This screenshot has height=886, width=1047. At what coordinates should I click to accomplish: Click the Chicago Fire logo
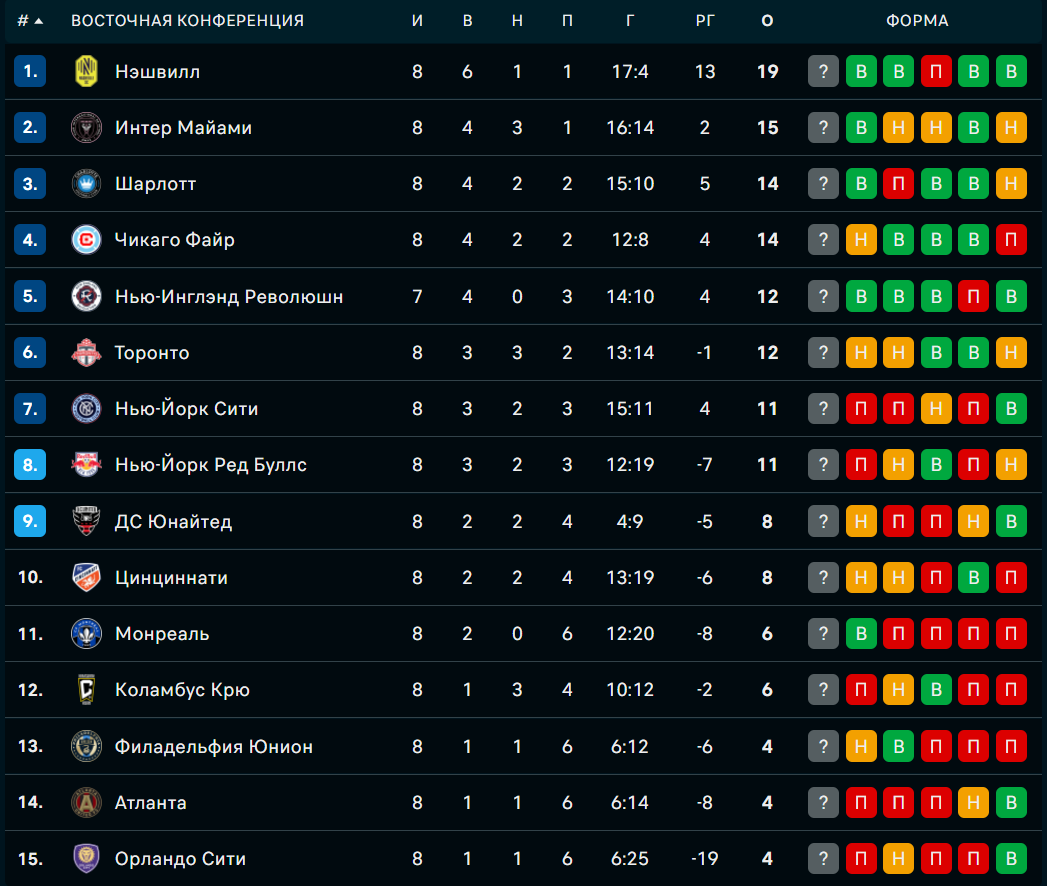(x=87, y=240)
